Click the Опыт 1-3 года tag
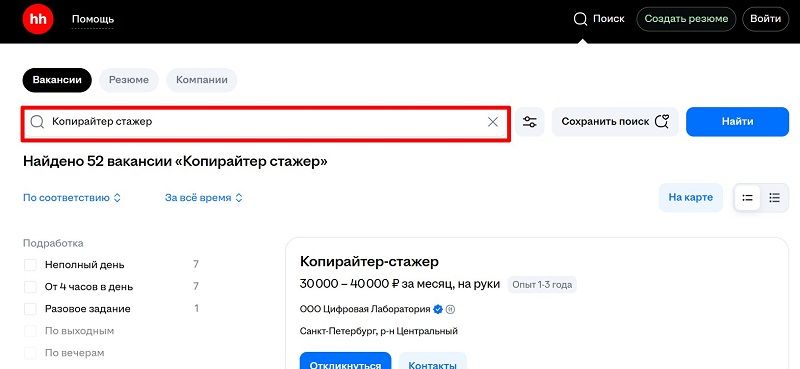This screenshot has width=800, height=369. pyautogui.click(x=542, y=285)
